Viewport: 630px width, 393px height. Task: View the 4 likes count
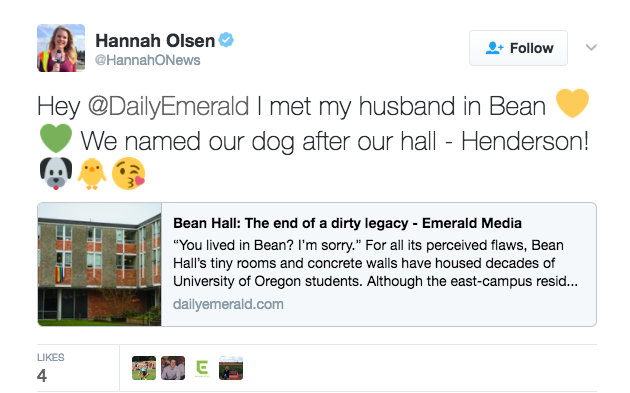point(42,376)
